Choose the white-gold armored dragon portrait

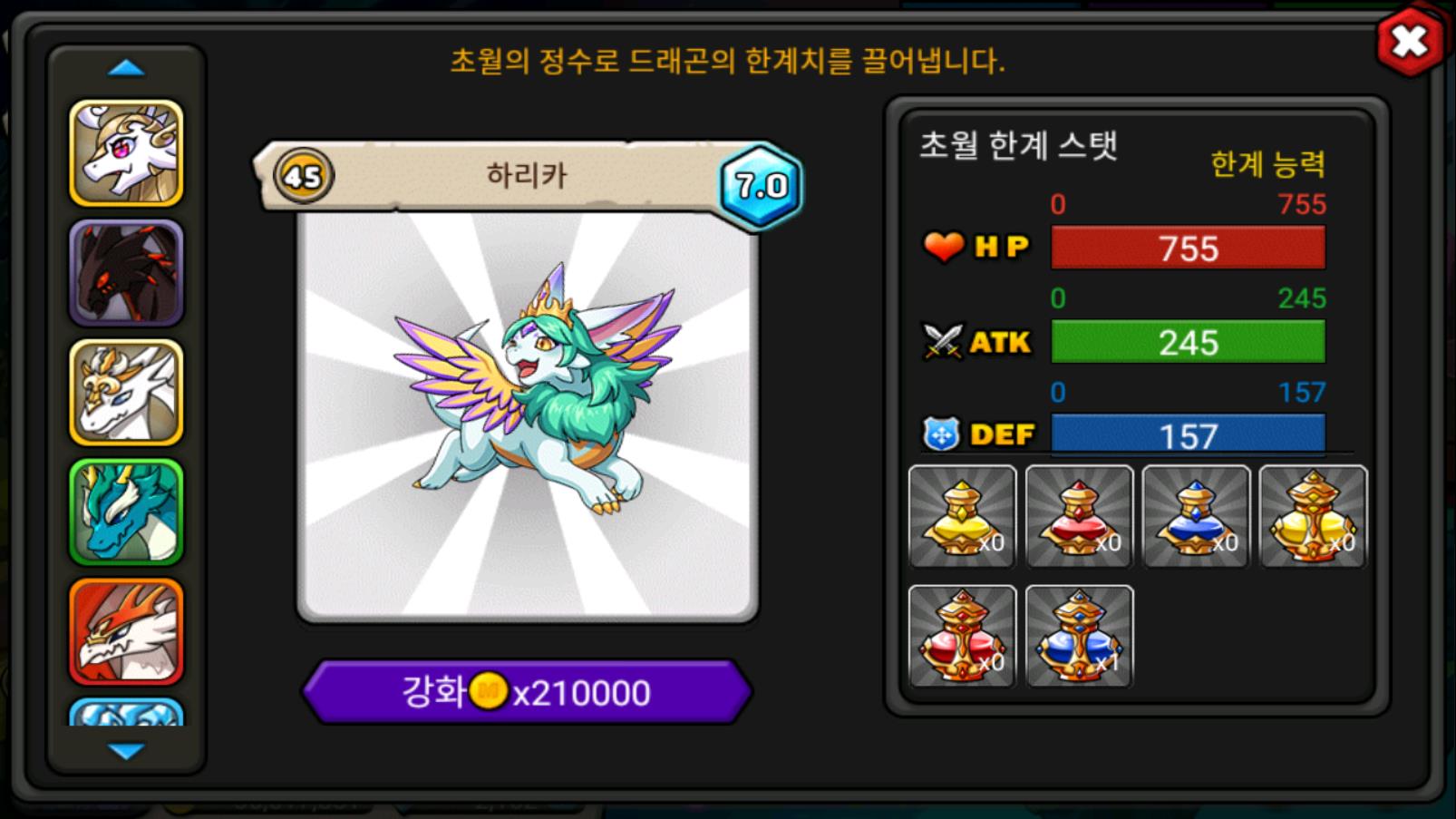click(126, 393)
